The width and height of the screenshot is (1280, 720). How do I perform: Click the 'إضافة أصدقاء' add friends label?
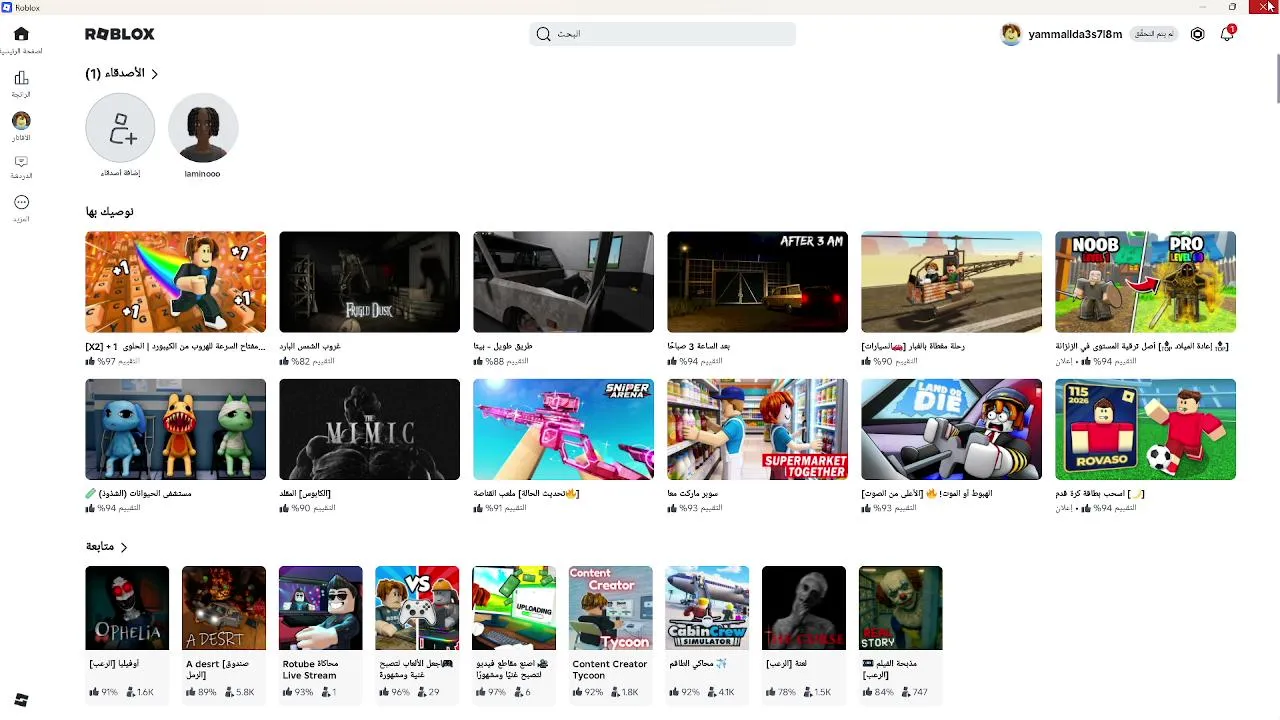pos(120,173)
